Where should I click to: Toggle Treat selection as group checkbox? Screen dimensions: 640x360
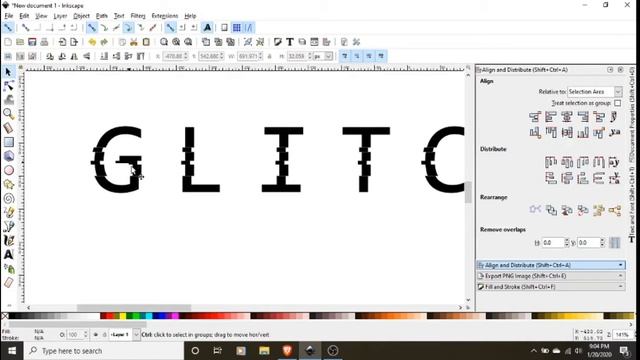tap(618, 103)
